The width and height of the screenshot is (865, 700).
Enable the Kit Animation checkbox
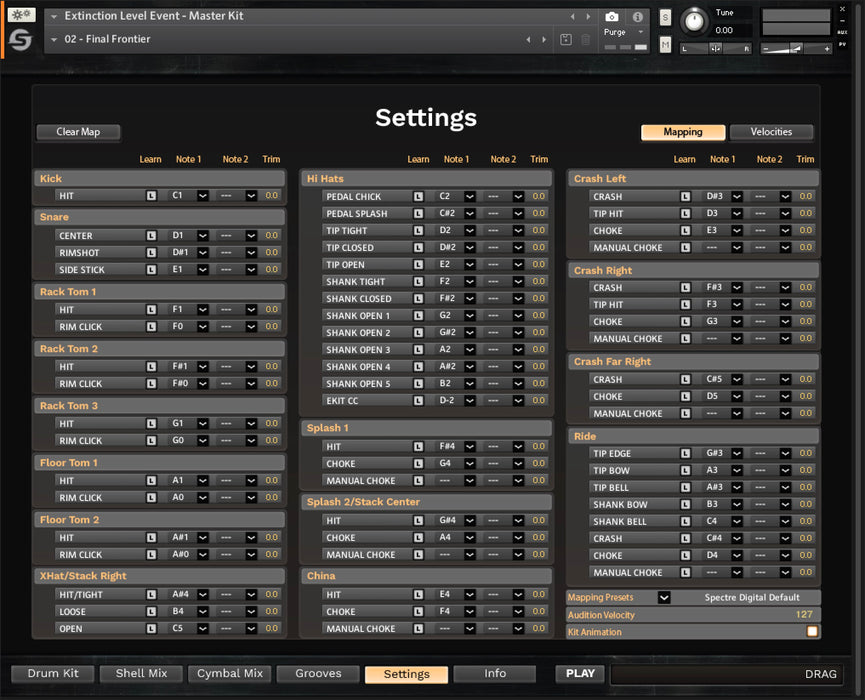tap(812, 632)
